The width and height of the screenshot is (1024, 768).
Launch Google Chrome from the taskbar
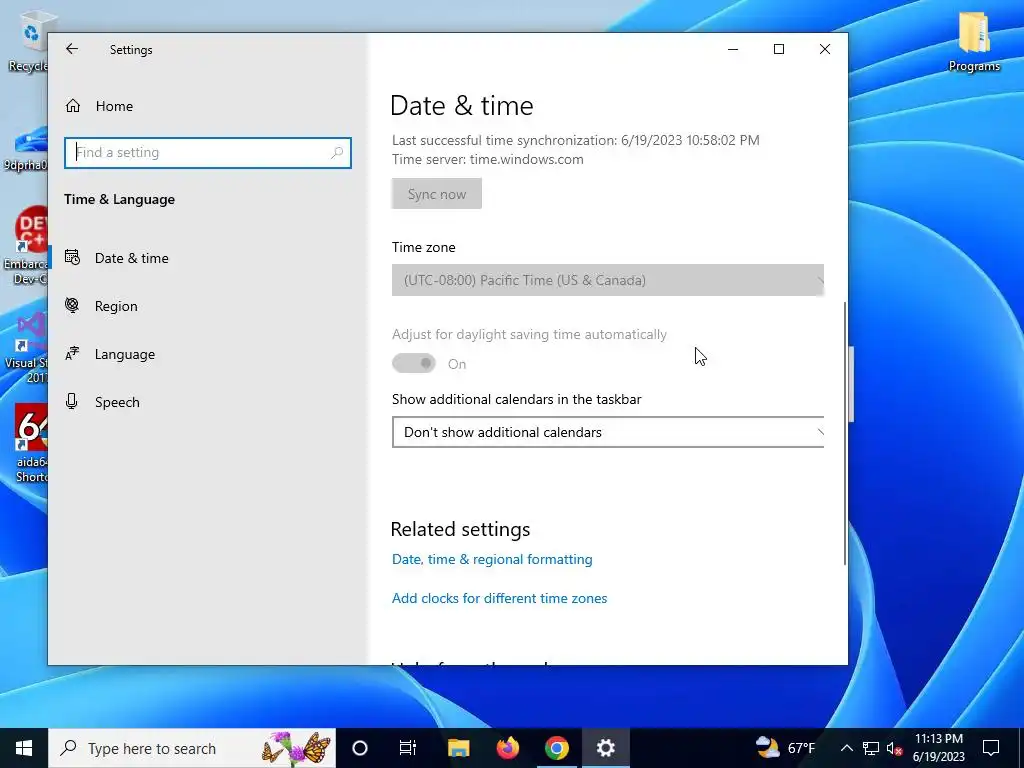(556, 748)
